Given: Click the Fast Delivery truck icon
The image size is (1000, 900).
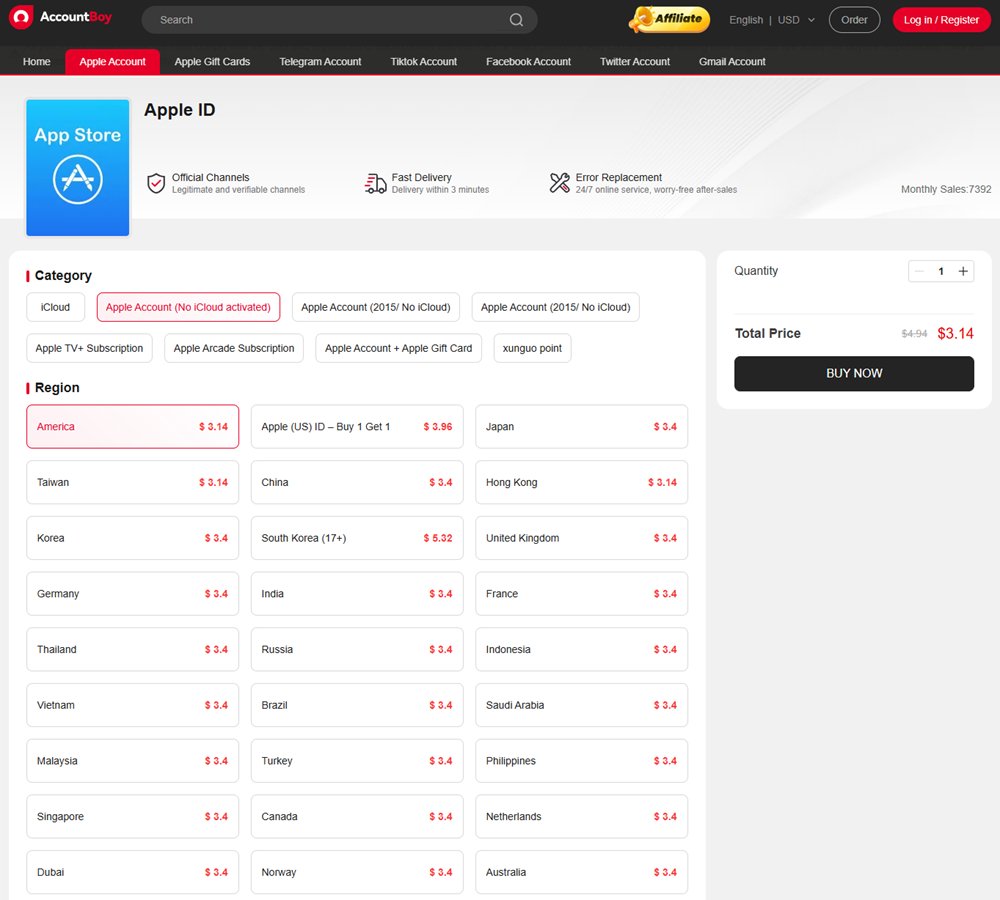Looking at the screenshot, I should pos(376,183).
